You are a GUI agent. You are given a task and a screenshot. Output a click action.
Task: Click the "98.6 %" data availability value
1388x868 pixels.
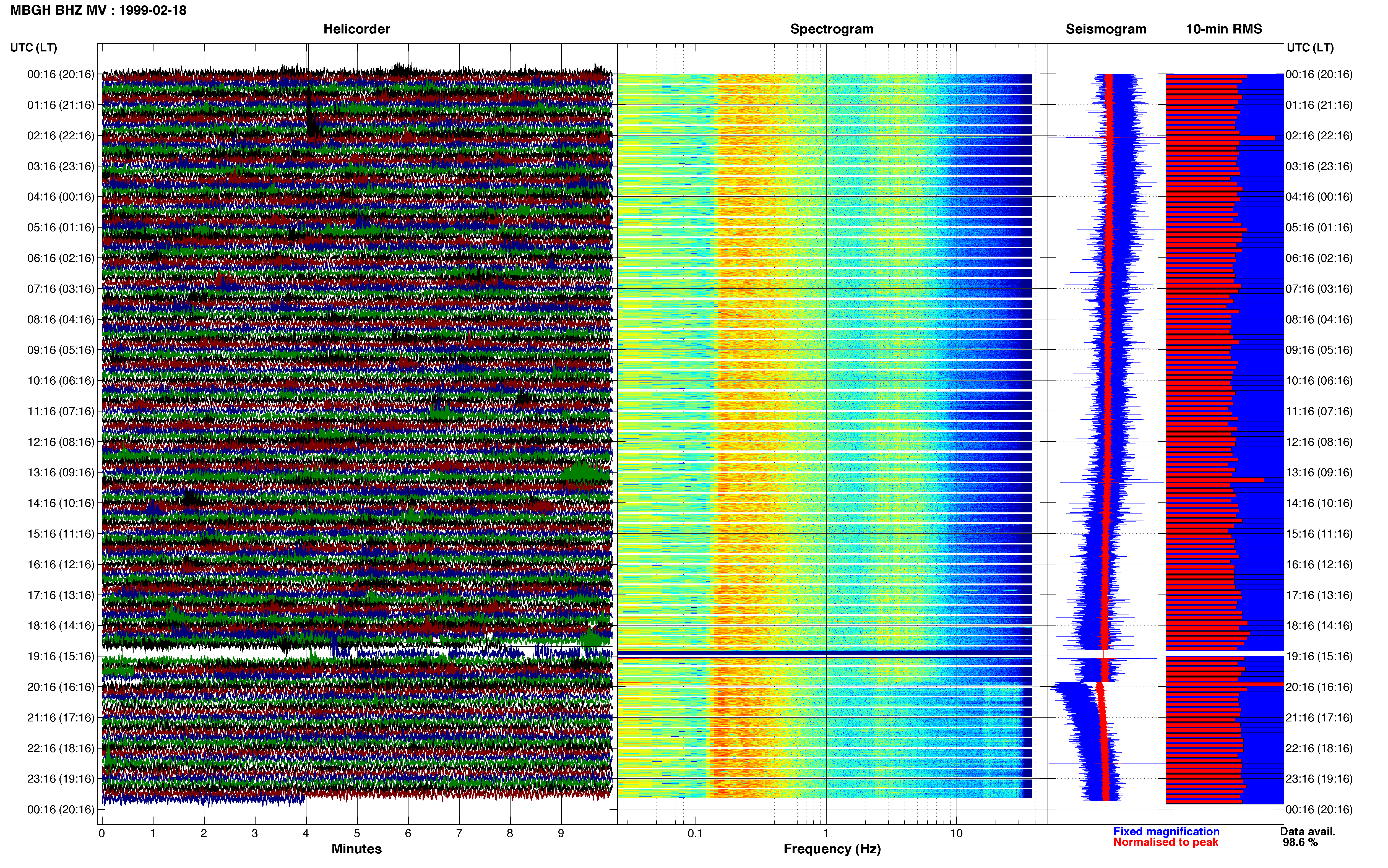tap(1300, 842)
